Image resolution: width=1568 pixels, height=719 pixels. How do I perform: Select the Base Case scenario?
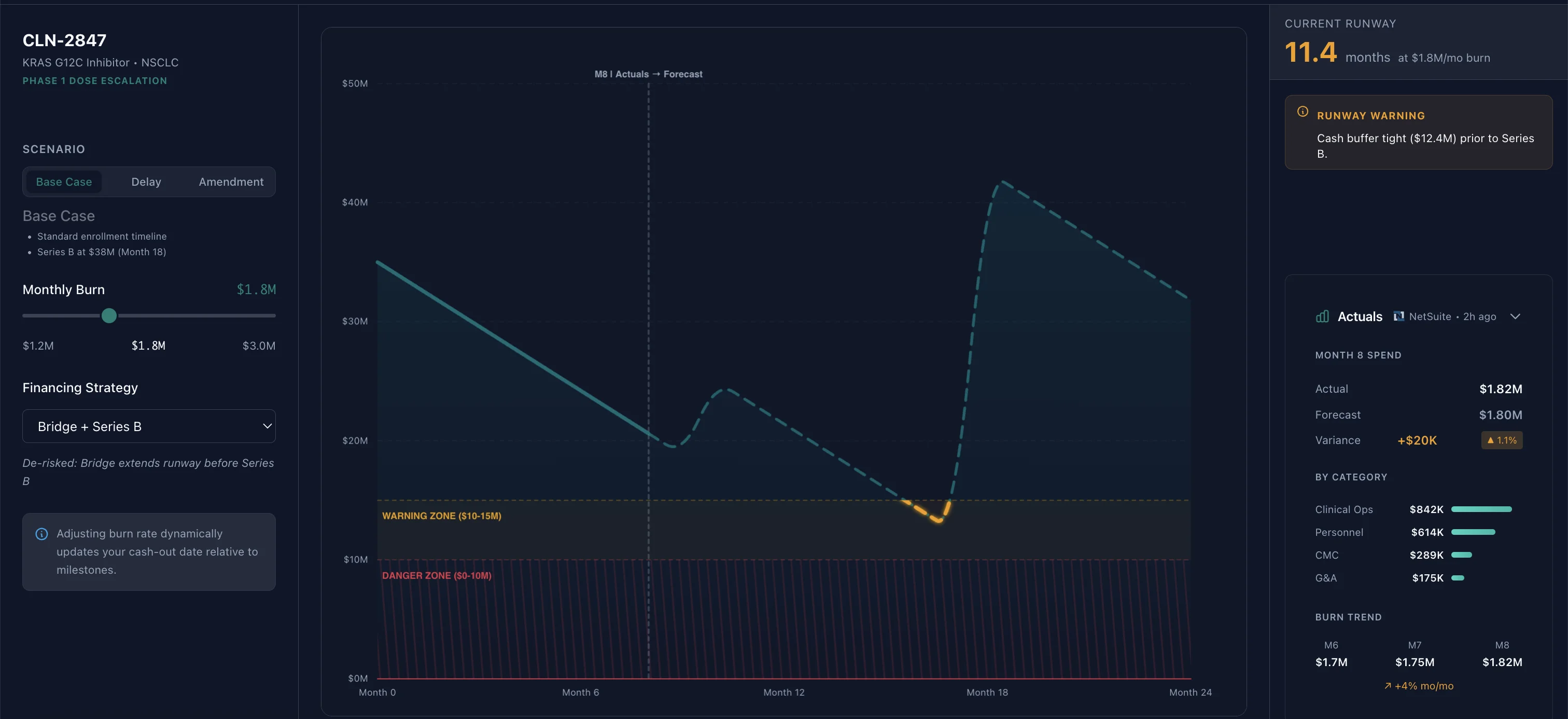[64, 182]
